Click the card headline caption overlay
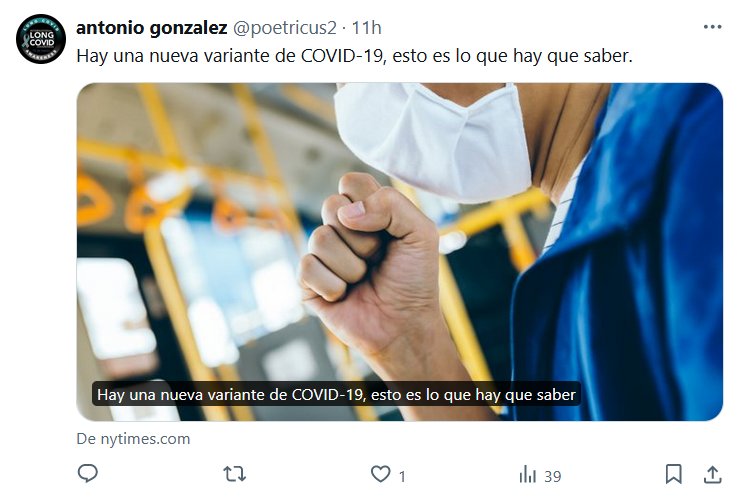 click(x=336, y=395)
